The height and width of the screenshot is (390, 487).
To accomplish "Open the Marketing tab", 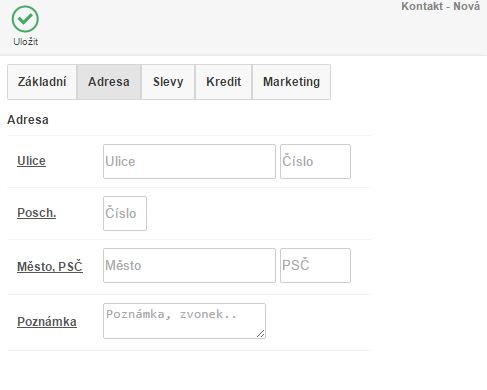I will (291, 82).
